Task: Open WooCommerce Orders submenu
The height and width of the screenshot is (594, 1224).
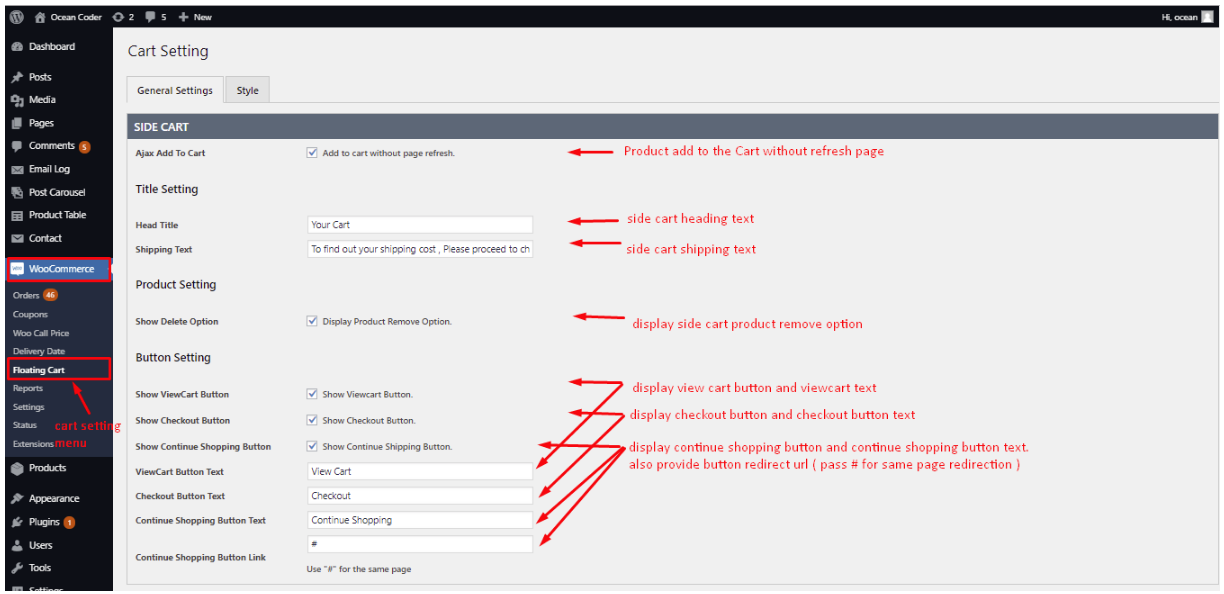Action: coord(26,296)
